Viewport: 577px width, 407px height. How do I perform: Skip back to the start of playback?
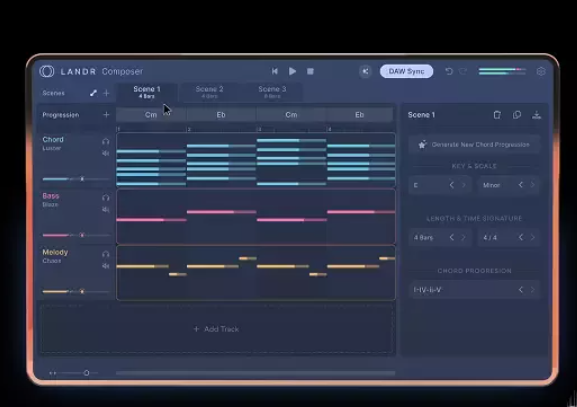click(x=275, y=71)
